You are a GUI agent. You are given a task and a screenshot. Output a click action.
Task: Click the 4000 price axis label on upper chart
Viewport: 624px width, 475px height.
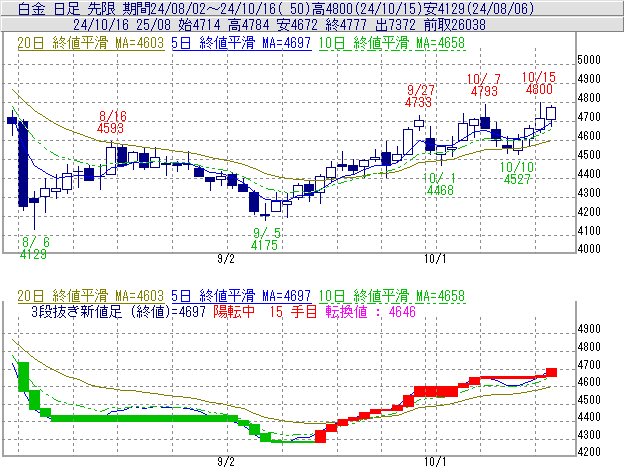click(x=589, y=248)
